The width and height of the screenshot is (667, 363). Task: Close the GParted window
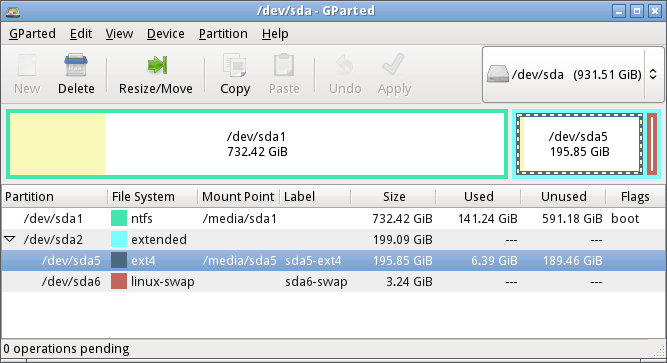[x=655, y=11]
